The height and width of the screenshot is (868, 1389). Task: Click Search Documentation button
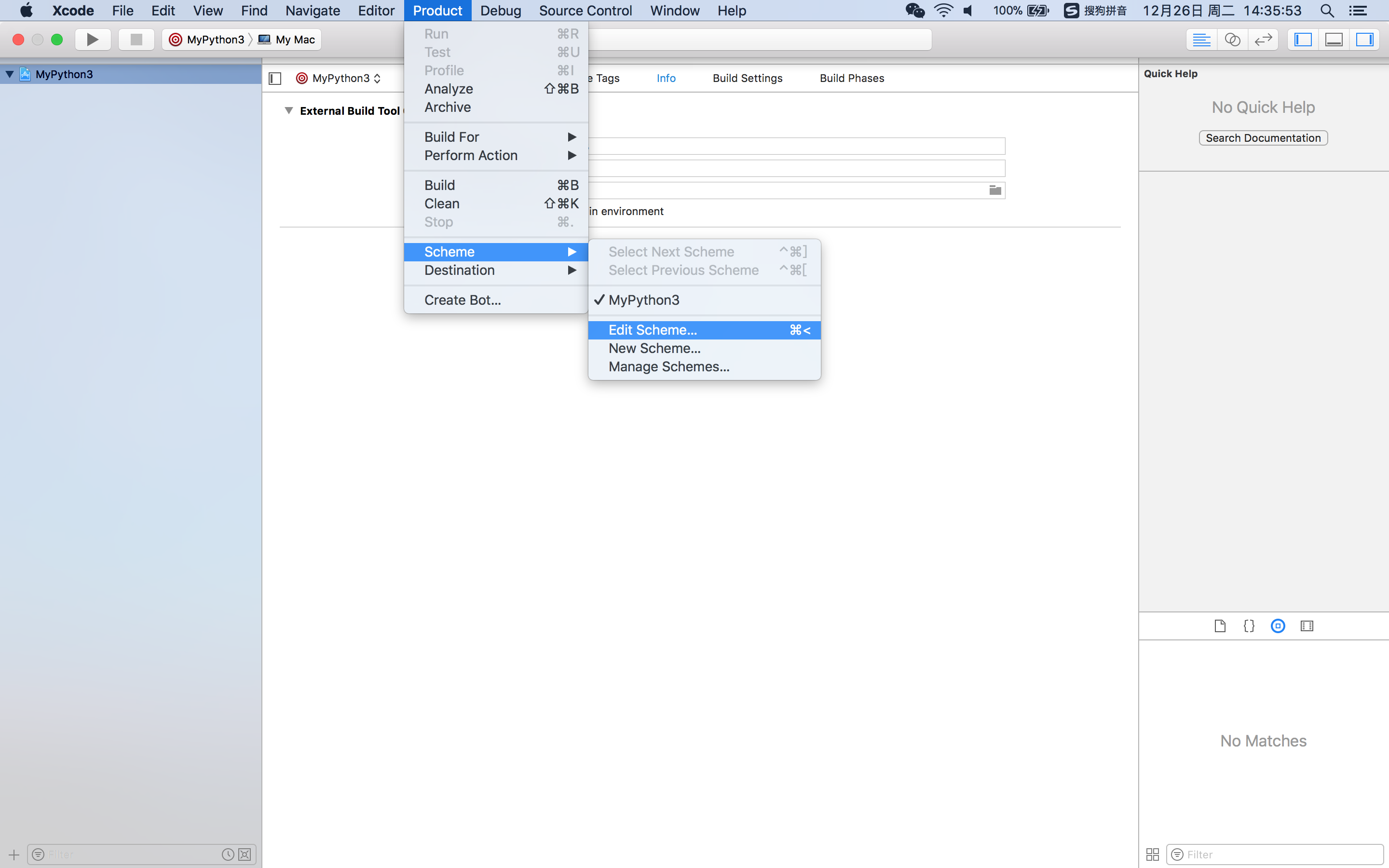click(1263, 138)
